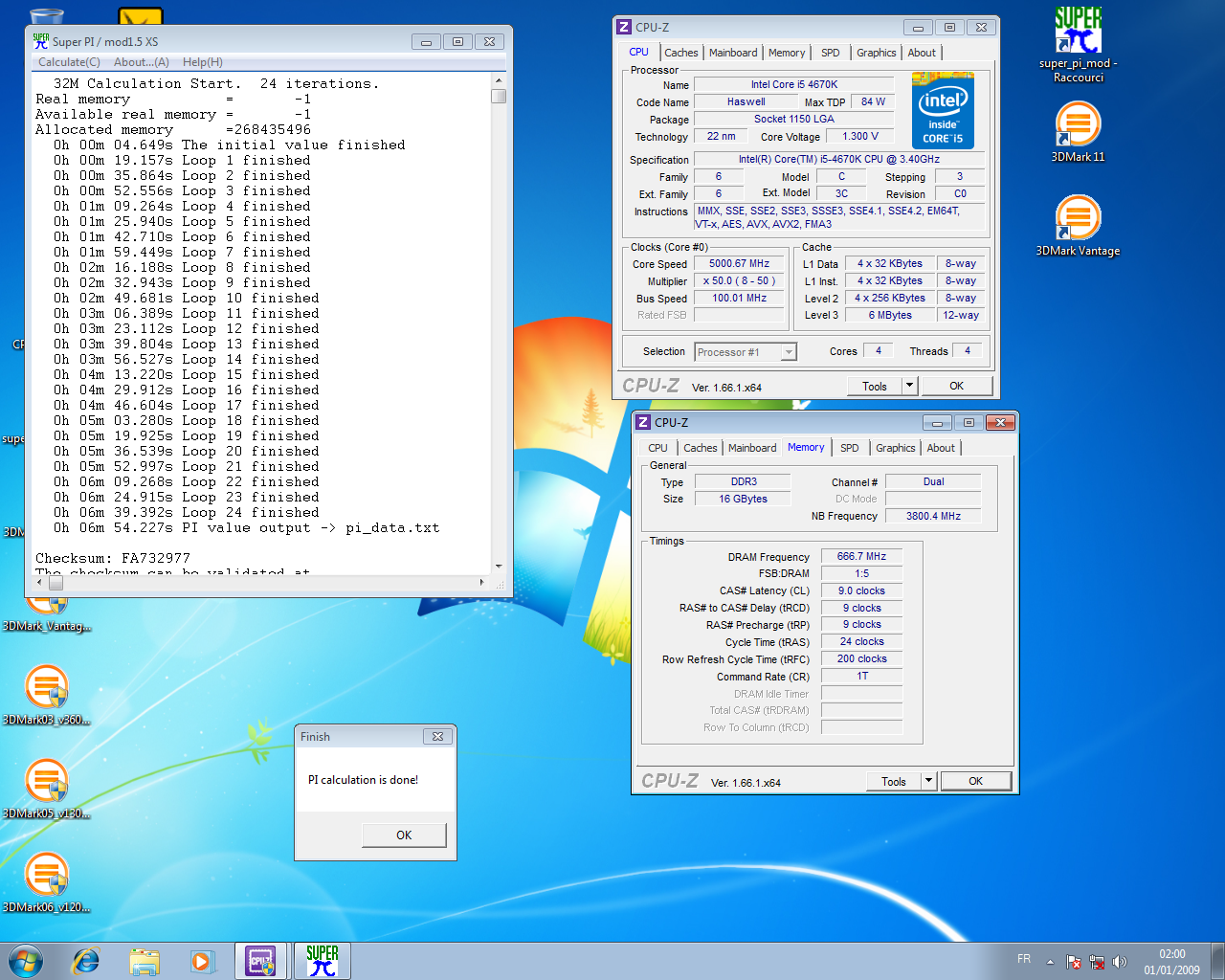The width and height of the screenshot is (1225, 980).
Task: Click the FR language indicator on the taskbar
Action: [1024, 958]
